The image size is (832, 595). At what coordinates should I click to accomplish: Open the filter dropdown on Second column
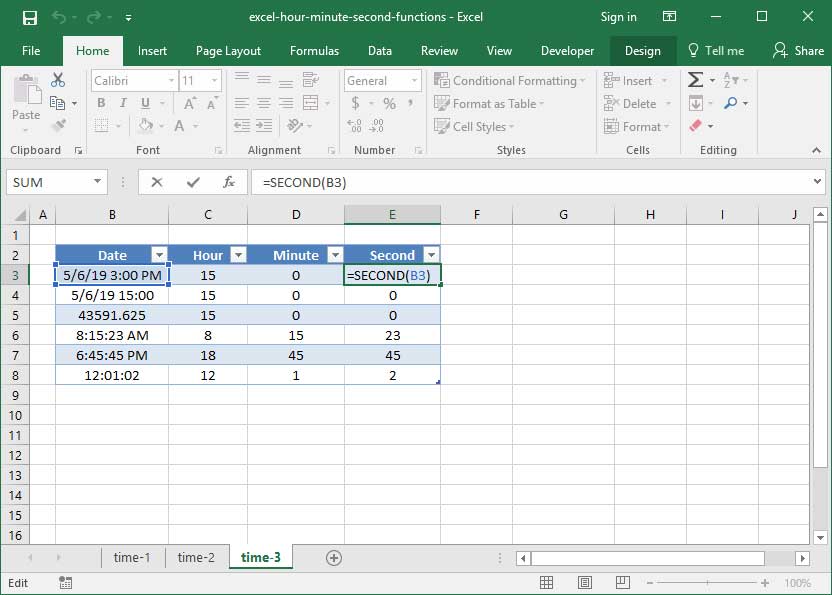click(x=431, y=254)
